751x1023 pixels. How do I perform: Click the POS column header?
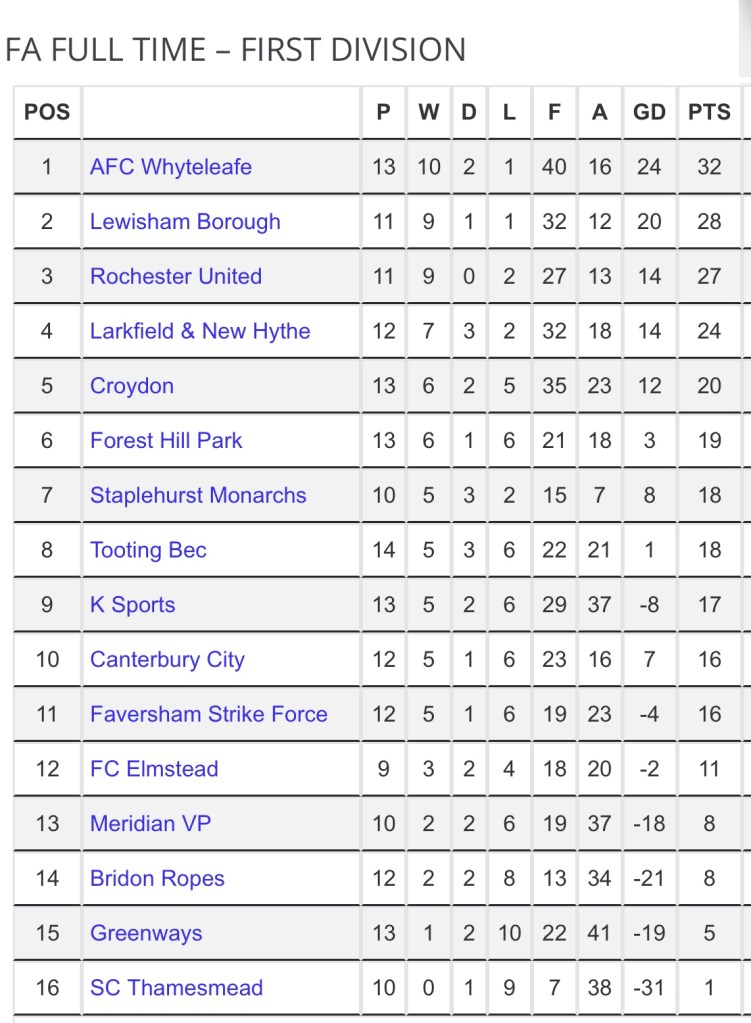[x=47, y=112]
